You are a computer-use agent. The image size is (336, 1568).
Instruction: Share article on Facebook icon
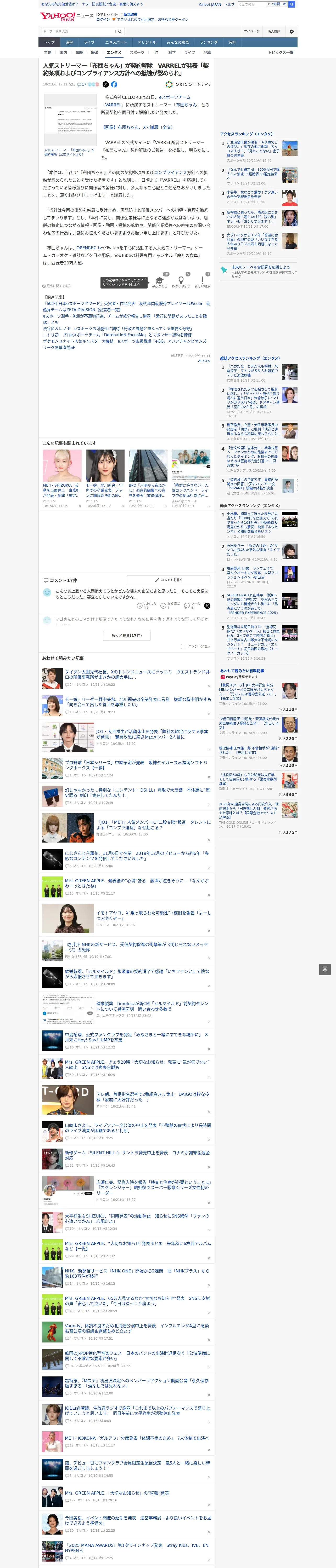114,85
